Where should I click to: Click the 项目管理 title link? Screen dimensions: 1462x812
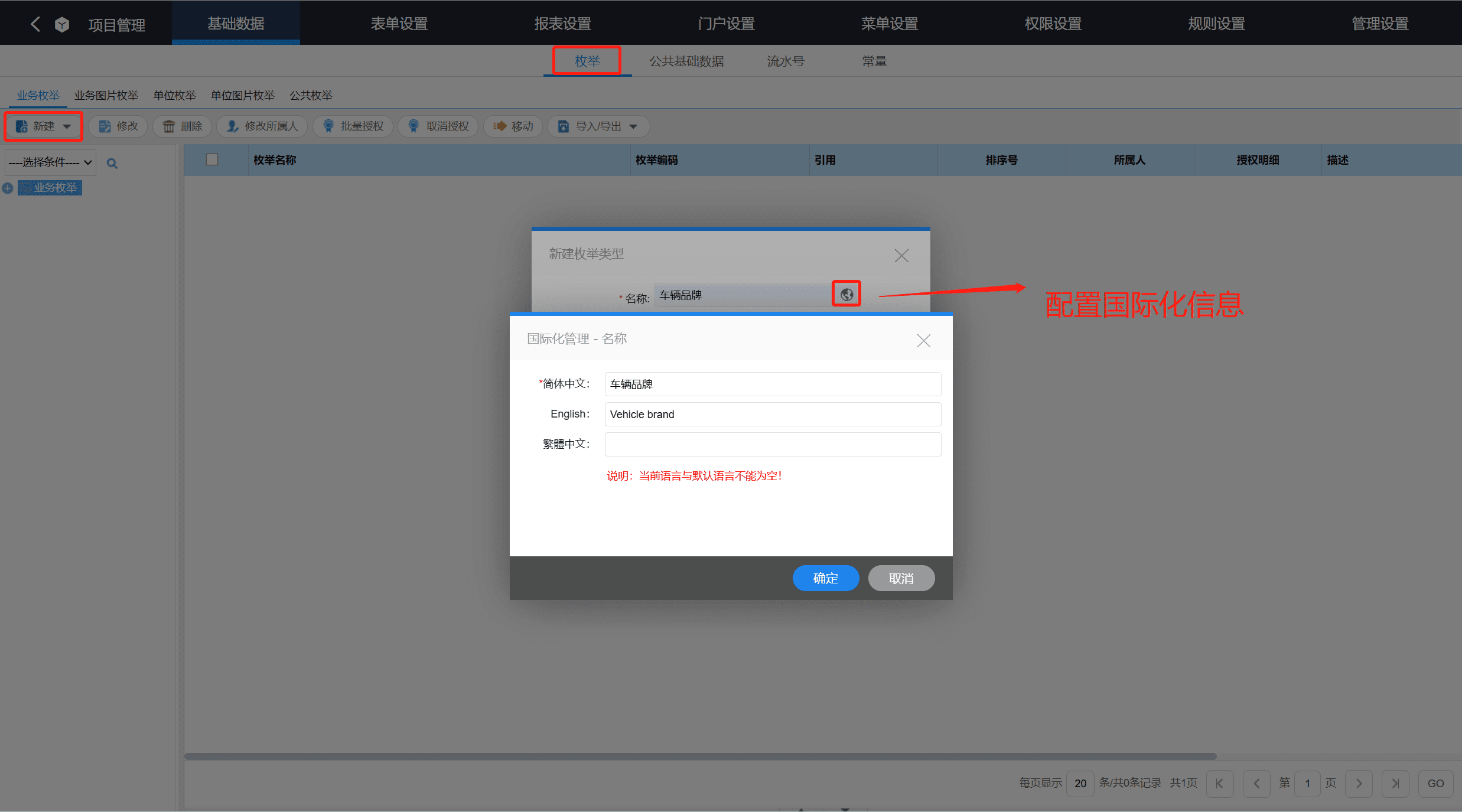(117, 25)
